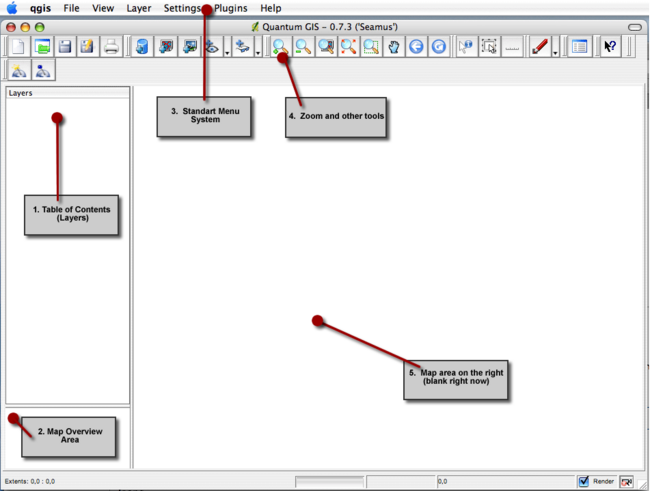
Task: Open the File menu
Action: tap(71, 7)
